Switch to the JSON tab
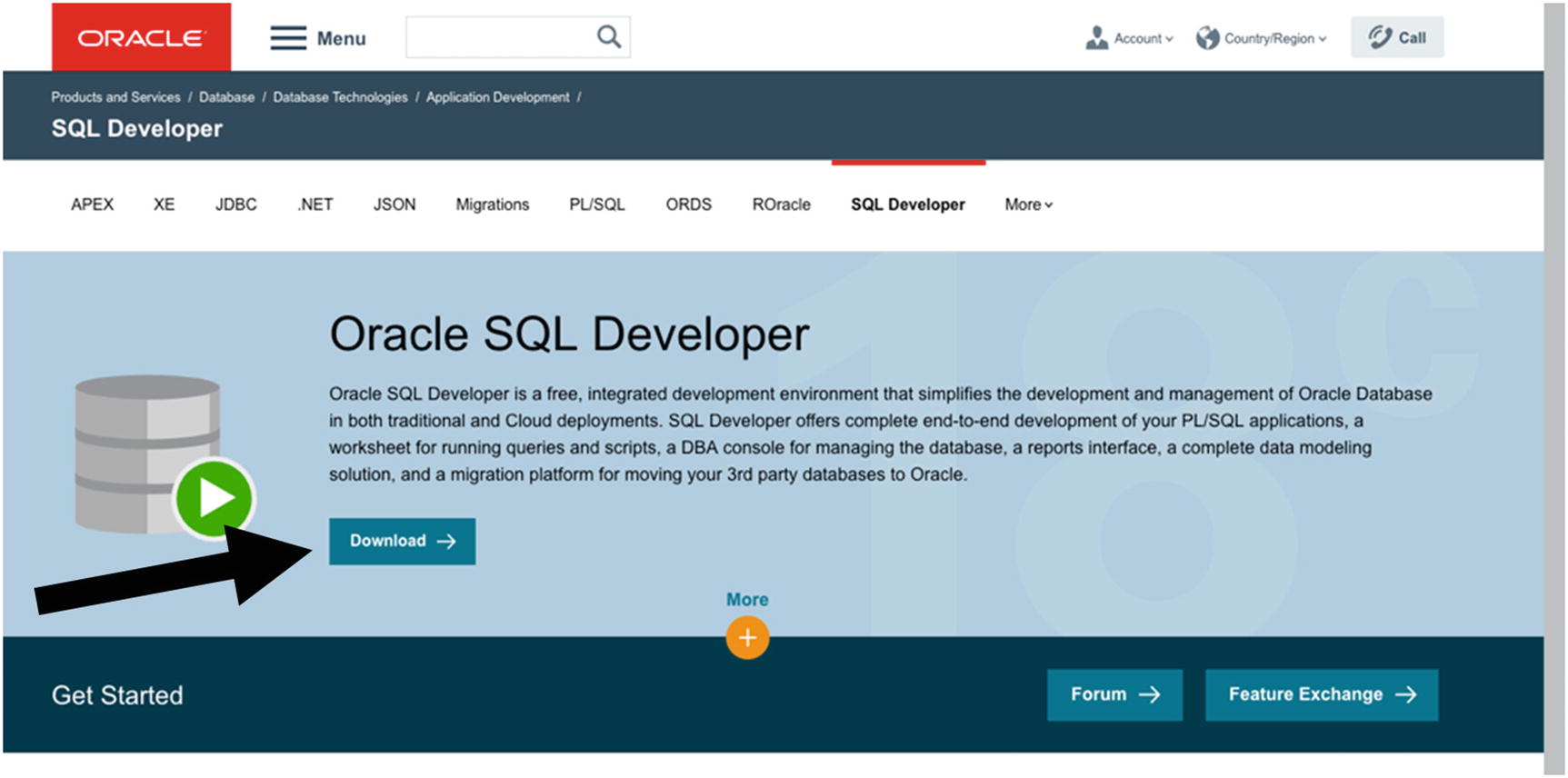This screenshot has height=778, width=1568. (394, 204)
